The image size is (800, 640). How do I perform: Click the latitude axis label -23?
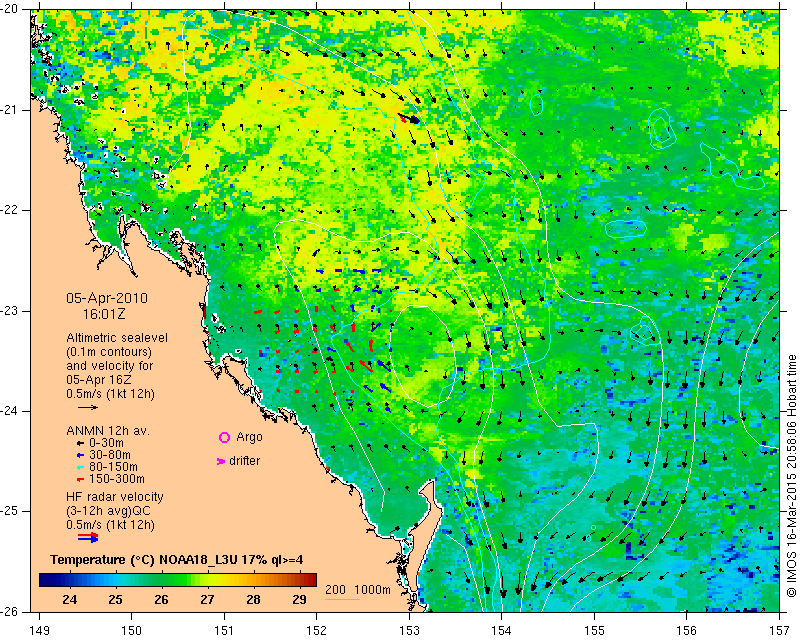pos(9,311)
